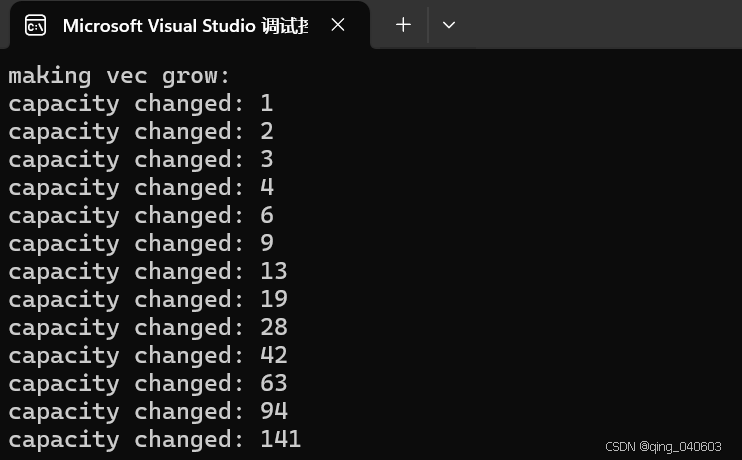Screen dimensions: 742x460
Task: Click the "capacity changed: 1" line
Action: pyautogui.click(x=140, y=104)
